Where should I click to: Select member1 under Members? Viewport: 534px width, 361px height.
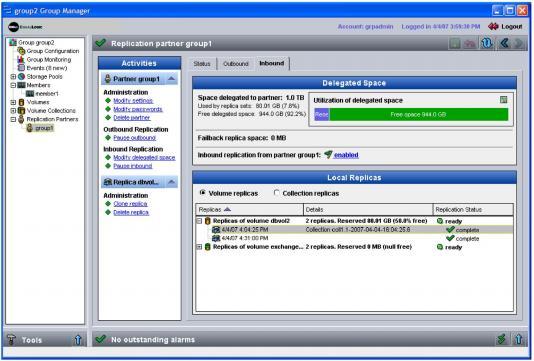pos(47,94)
